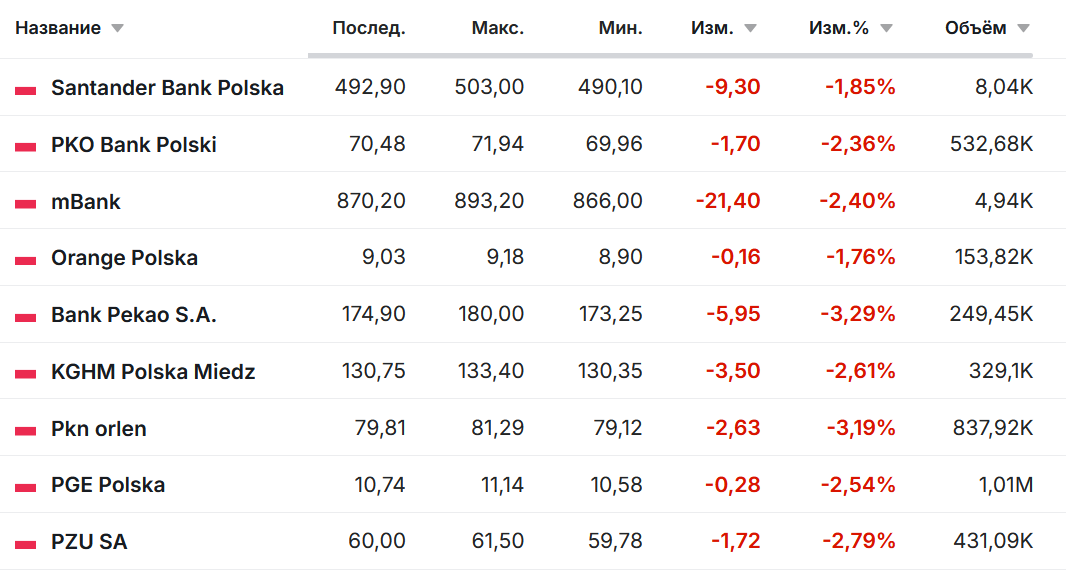Click the flag icon beside Orange Polska

pos(25,260)
